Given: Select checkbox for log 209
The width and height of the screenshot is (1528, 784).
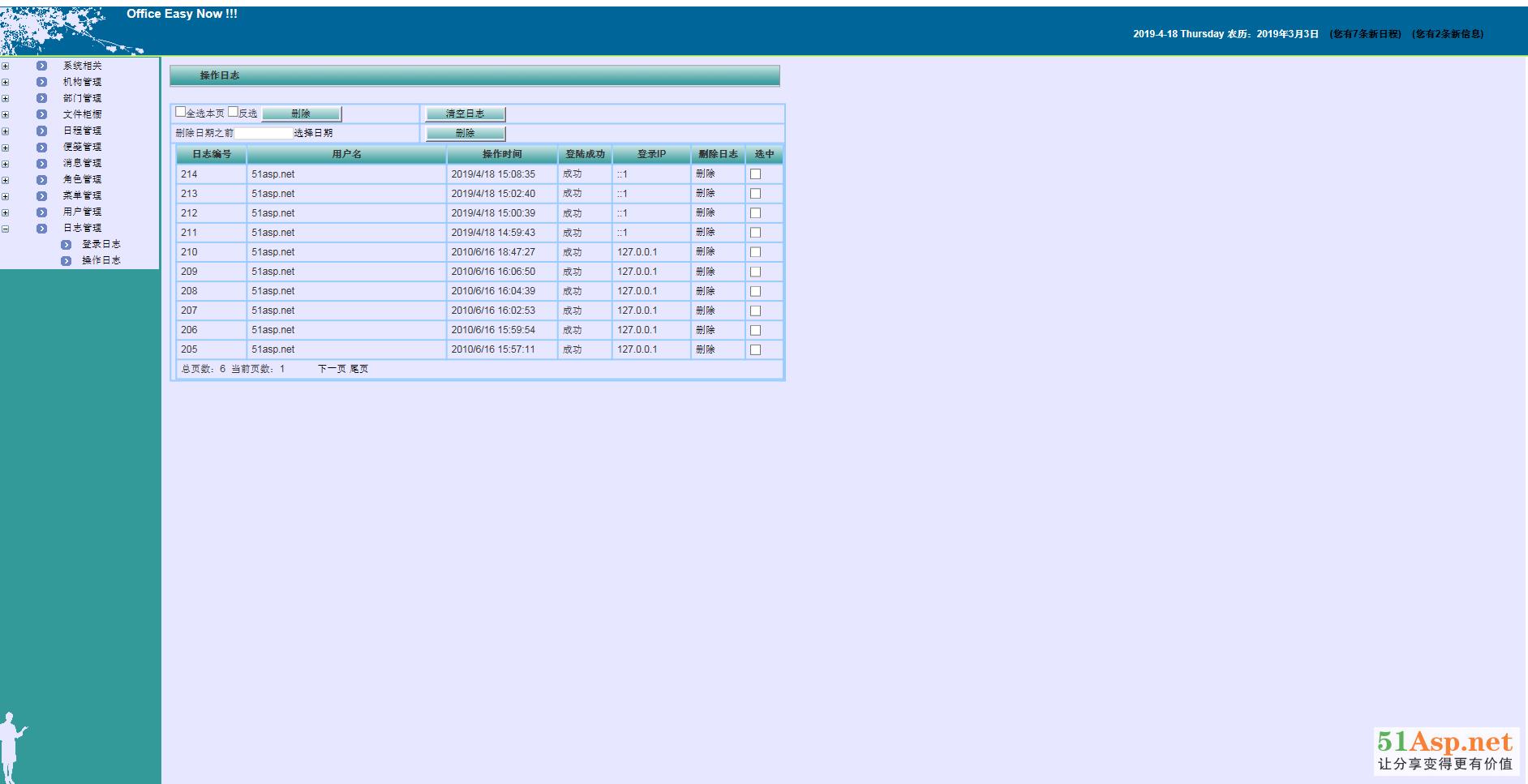Looking at the screenshot, I should click(x=755, y=272).
